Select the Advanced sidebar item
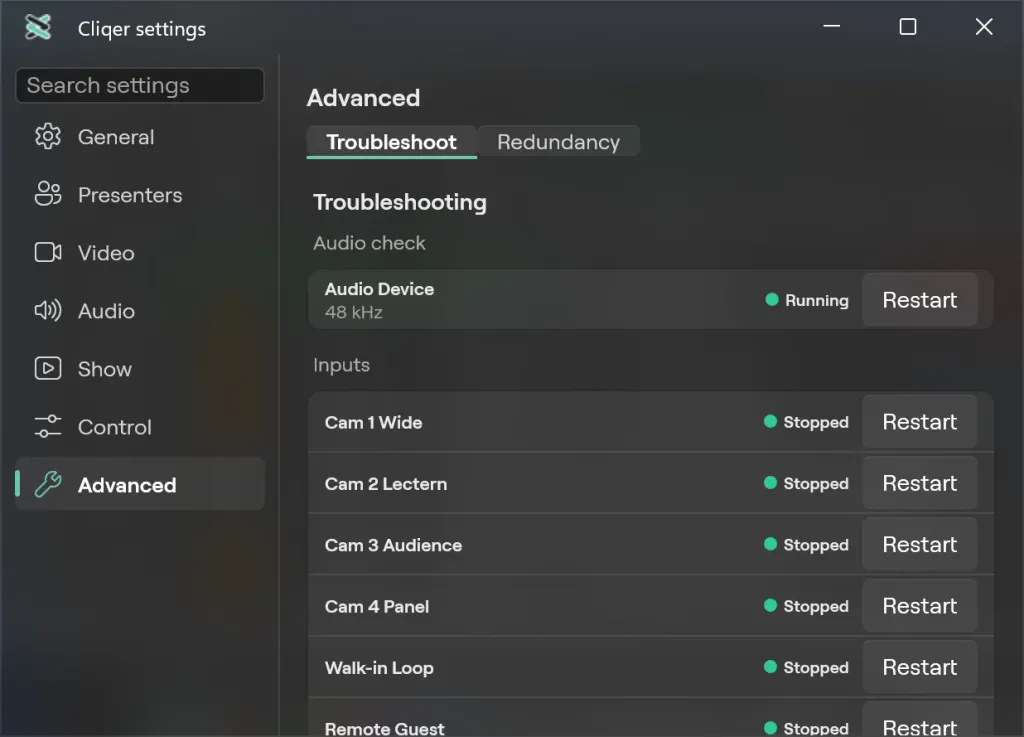The image size is (1024, 737). [x=140, y=484]
